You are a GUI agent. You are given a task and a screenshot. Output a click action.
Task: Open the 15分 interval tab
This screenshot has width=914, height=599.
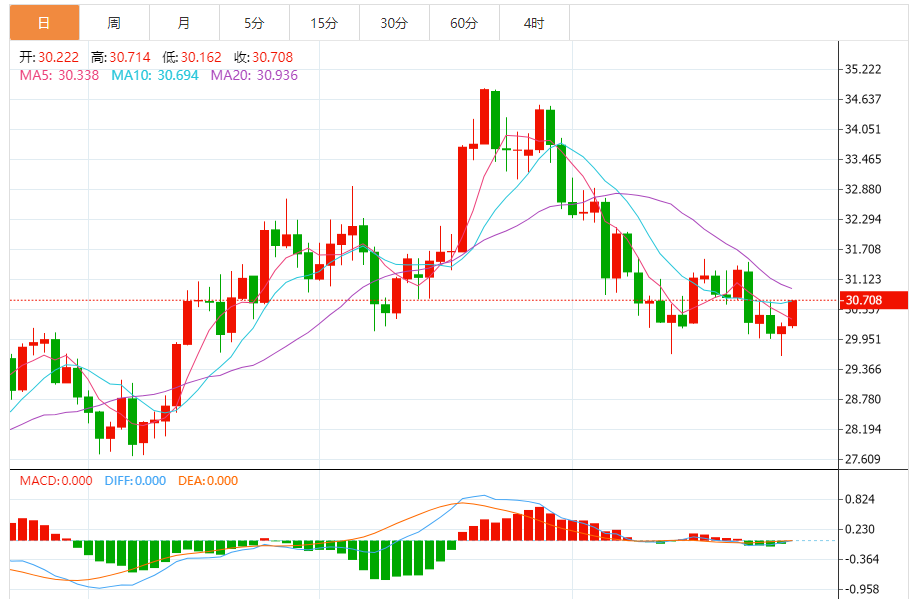[324, 23]
